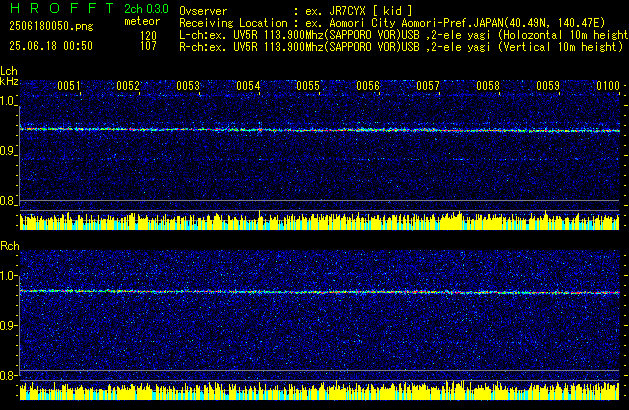
Task: Click the Lch 0.9 kHz axis label
Action: click(7, 151)
